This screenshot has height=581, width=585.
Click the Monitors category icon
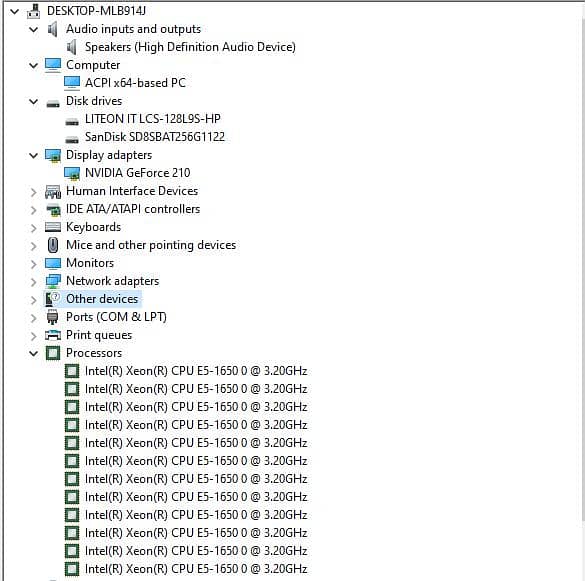pyautogui.click(x=53, y=263)
